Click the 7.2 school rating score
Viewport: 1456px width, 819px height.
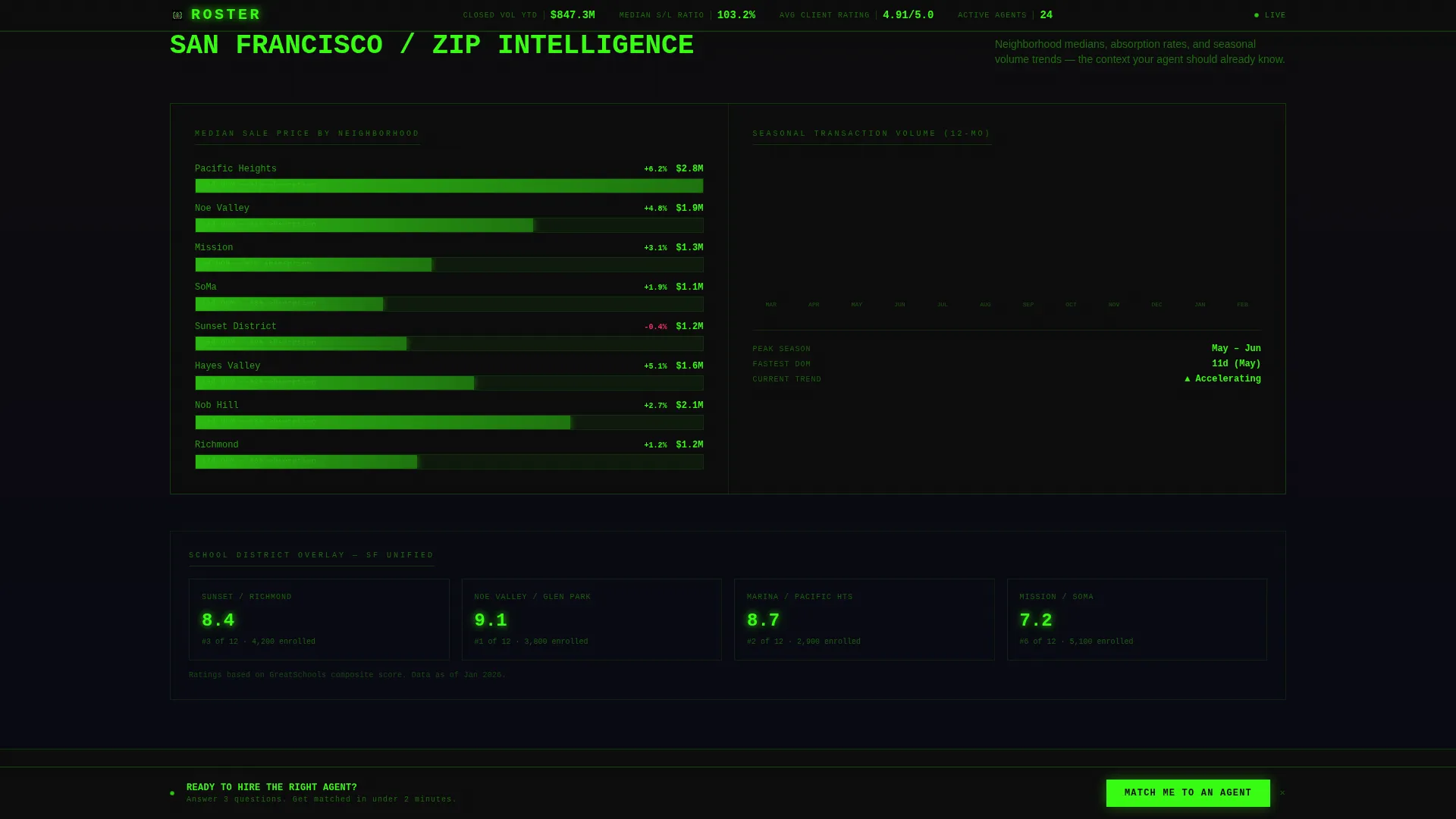coord(1036,620)
